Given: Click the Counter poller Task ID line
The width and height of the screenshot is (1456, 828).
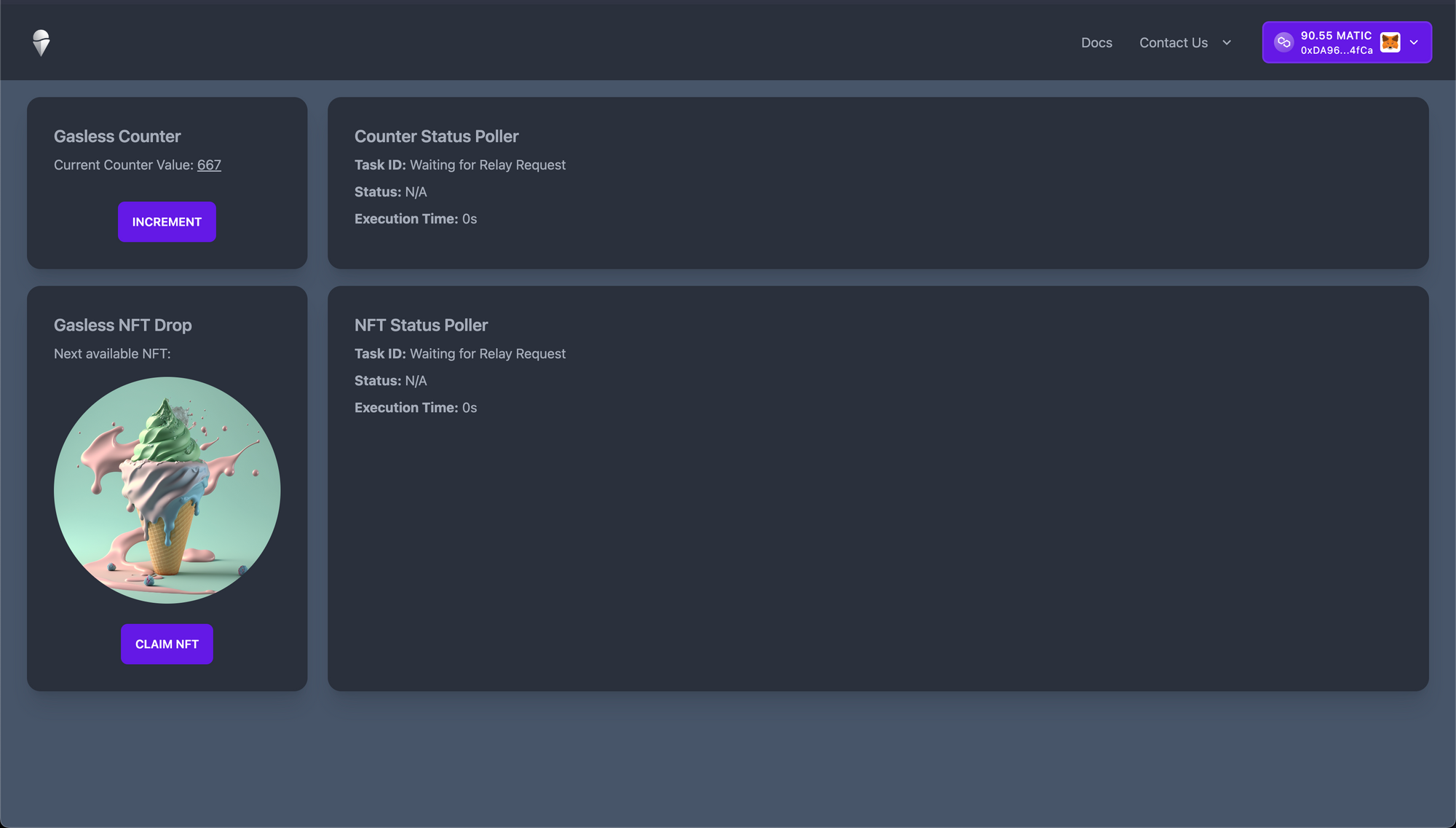Looking at the screenshot, I should pyautogui.click(x=459, y=165).
